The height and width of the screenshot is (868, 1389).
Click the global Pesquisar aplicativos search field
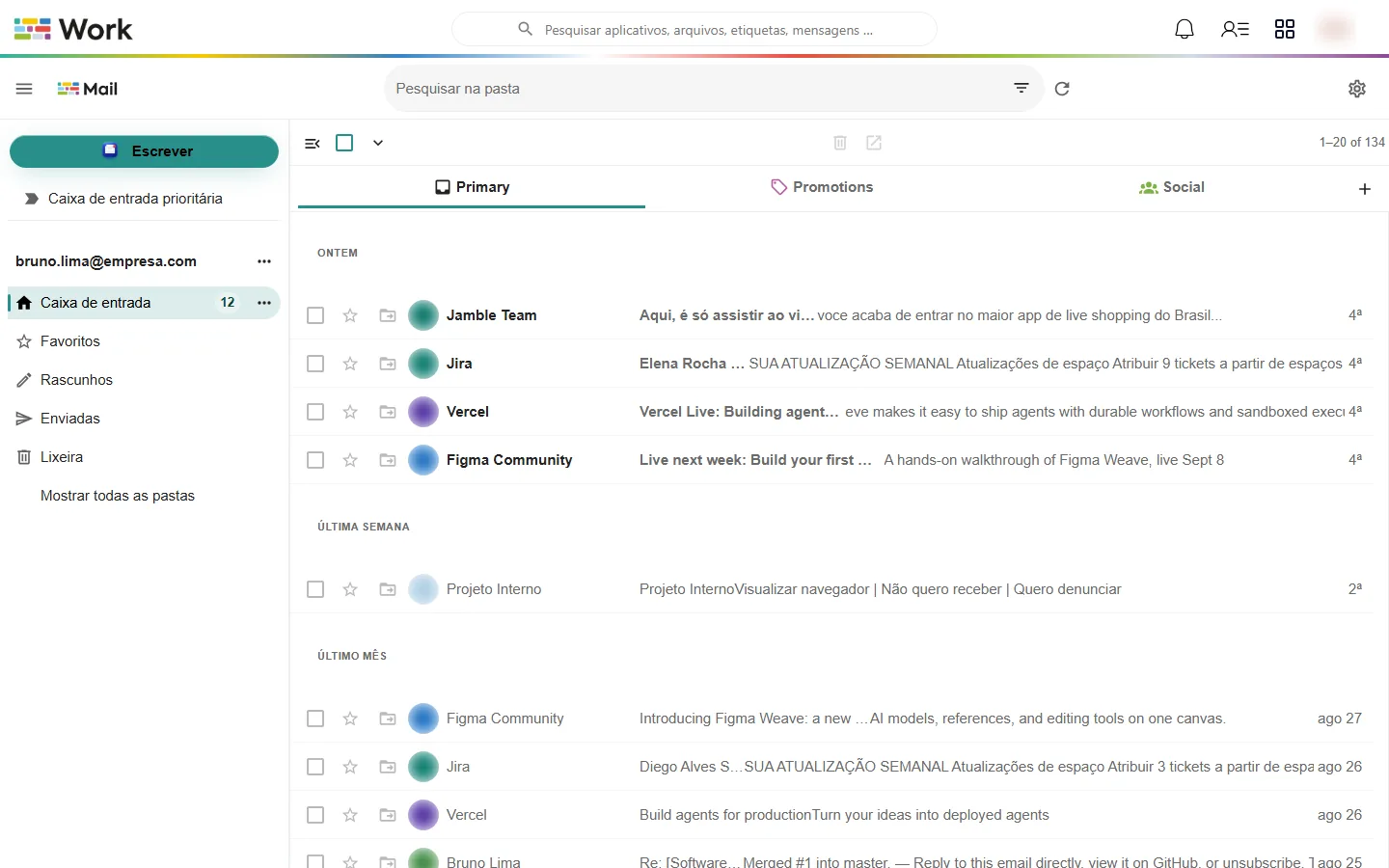(x=694, y=29)
